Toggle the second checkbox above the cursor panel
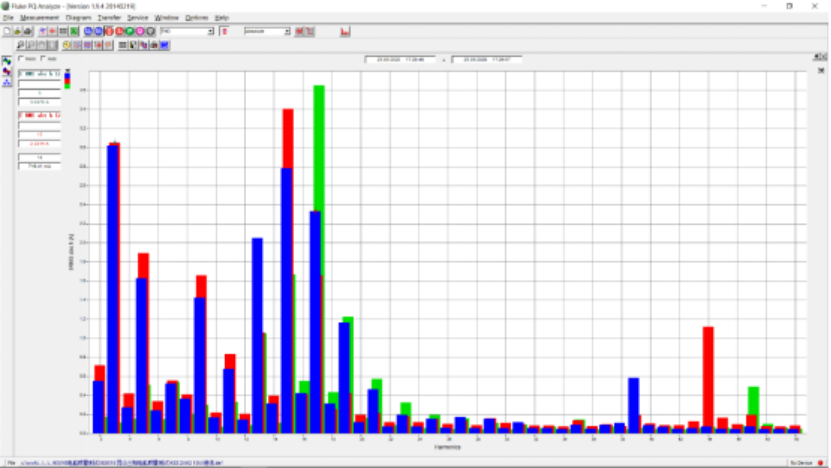The image size is (831, 468). (43, 58)
